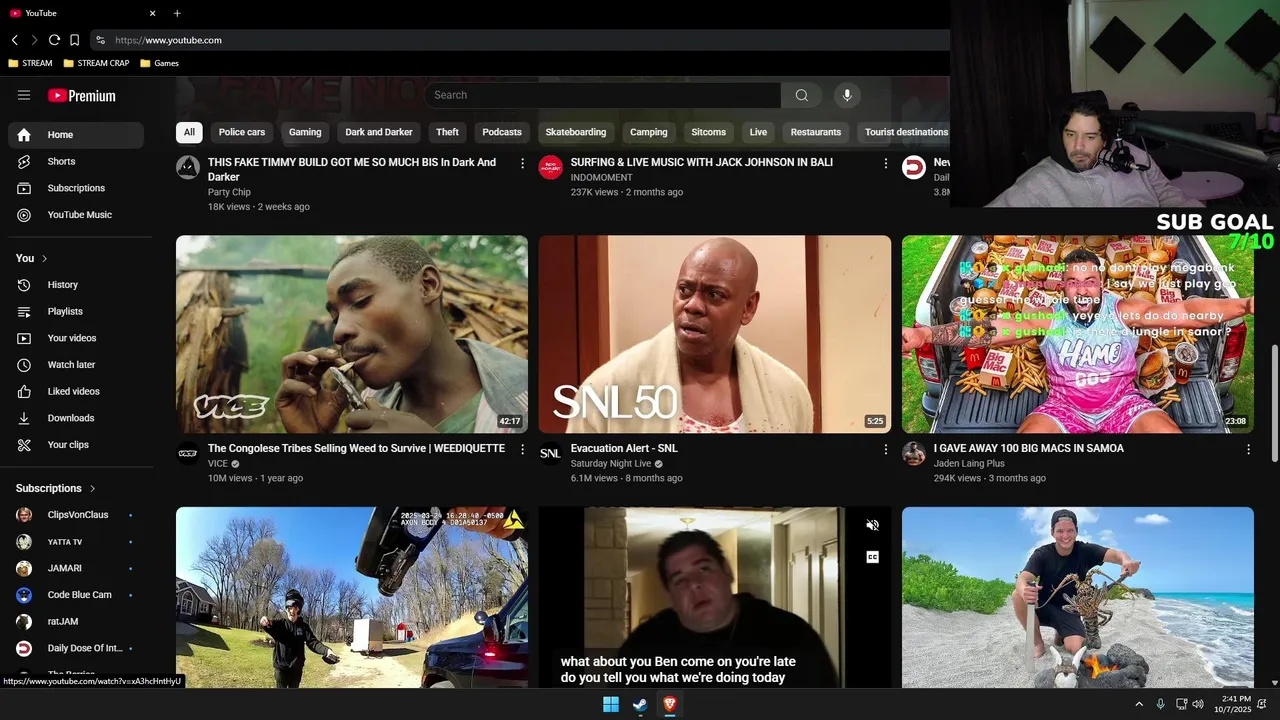The width and height of the screenshot is (1280, 720).
Task: Open VICE channel avatar under Congolese video
Action: (x=188, y=453)
